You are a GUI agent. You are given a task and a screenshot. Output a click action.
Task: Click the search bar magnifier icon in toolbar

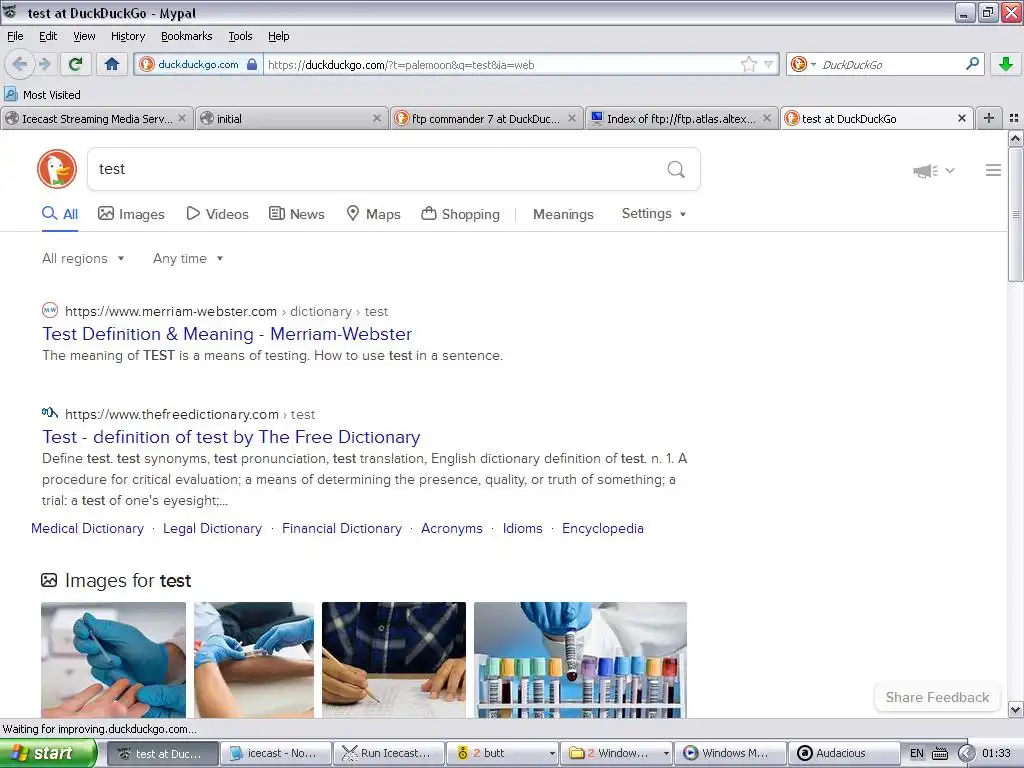[x=972, y=64]
